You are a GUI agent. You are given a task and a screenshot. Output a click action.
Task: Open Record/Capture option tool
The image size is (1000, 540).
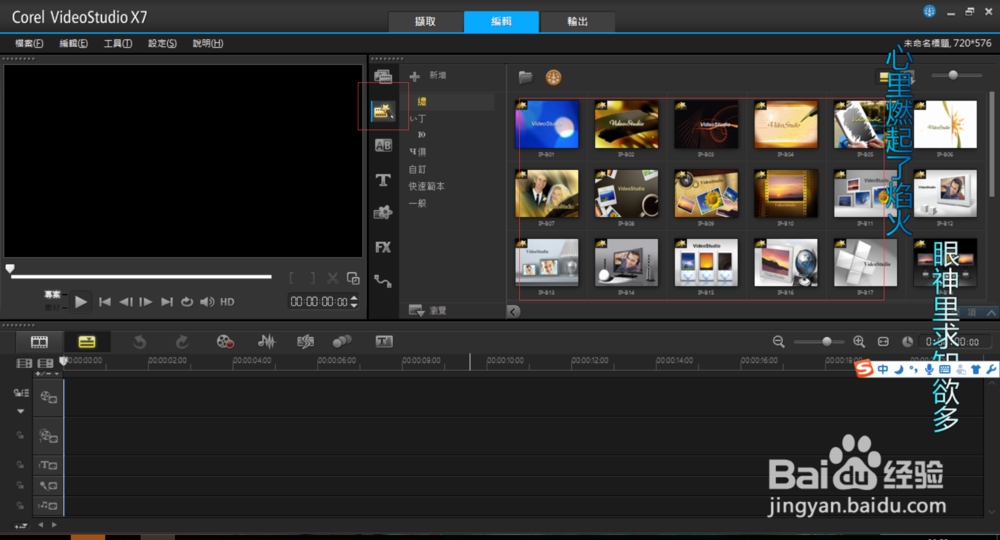tap(224, 342)
